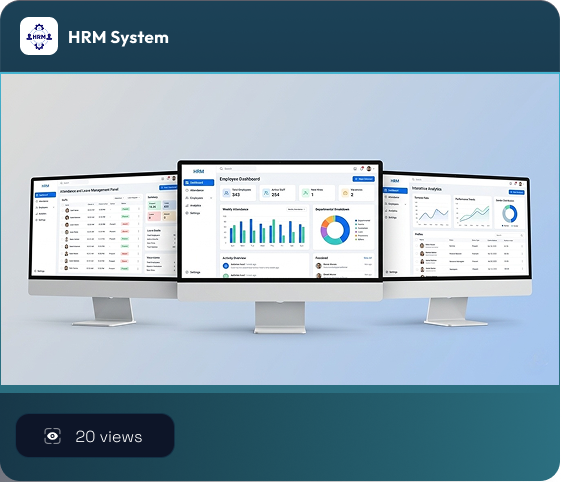The height and width of the screenshot is (482, 562).
Task: Select Dashboard in center monitor sidebar
Action: (x=199, y=182)
